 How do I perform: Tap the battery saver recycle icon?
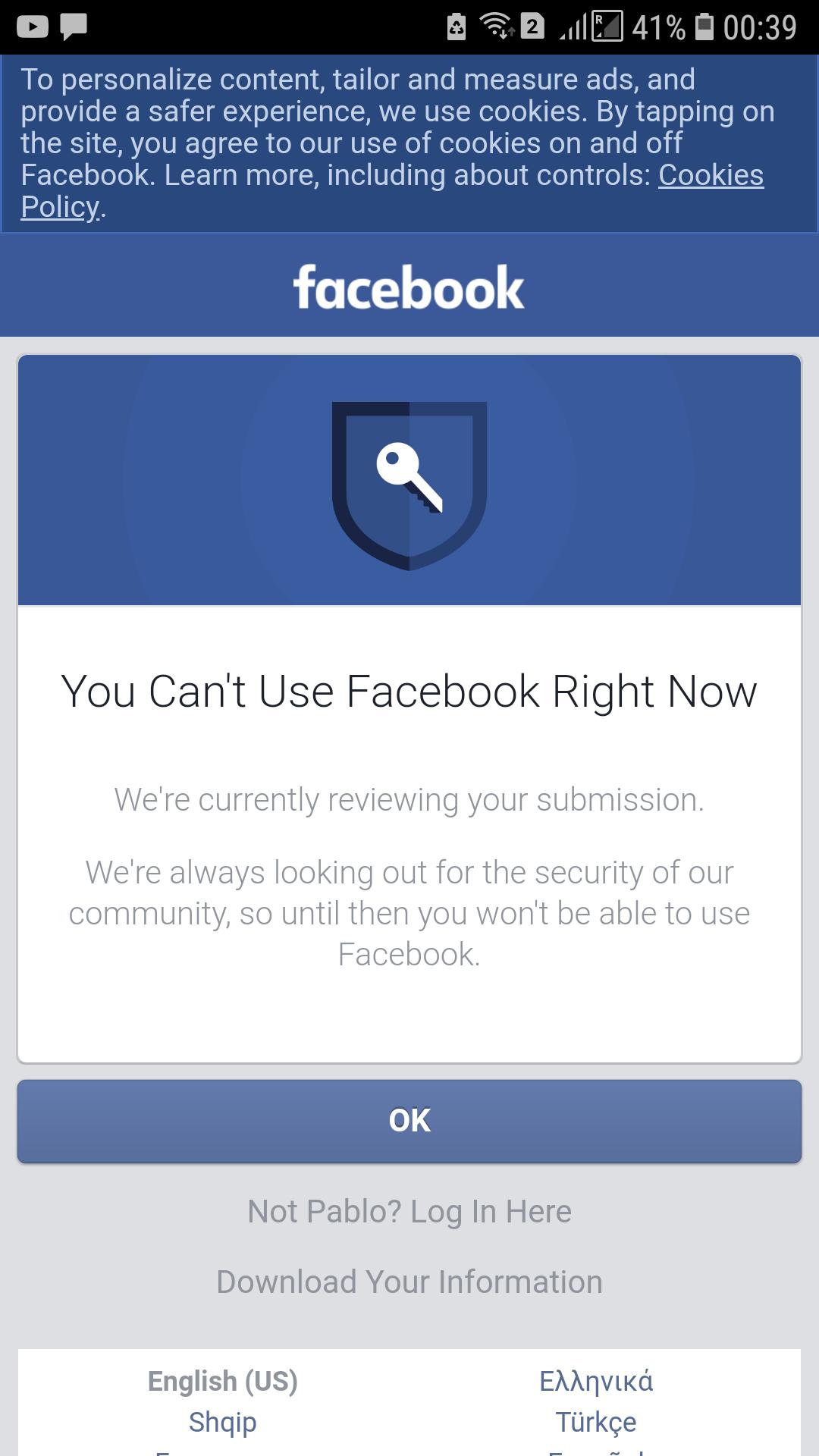coord(457,27)
